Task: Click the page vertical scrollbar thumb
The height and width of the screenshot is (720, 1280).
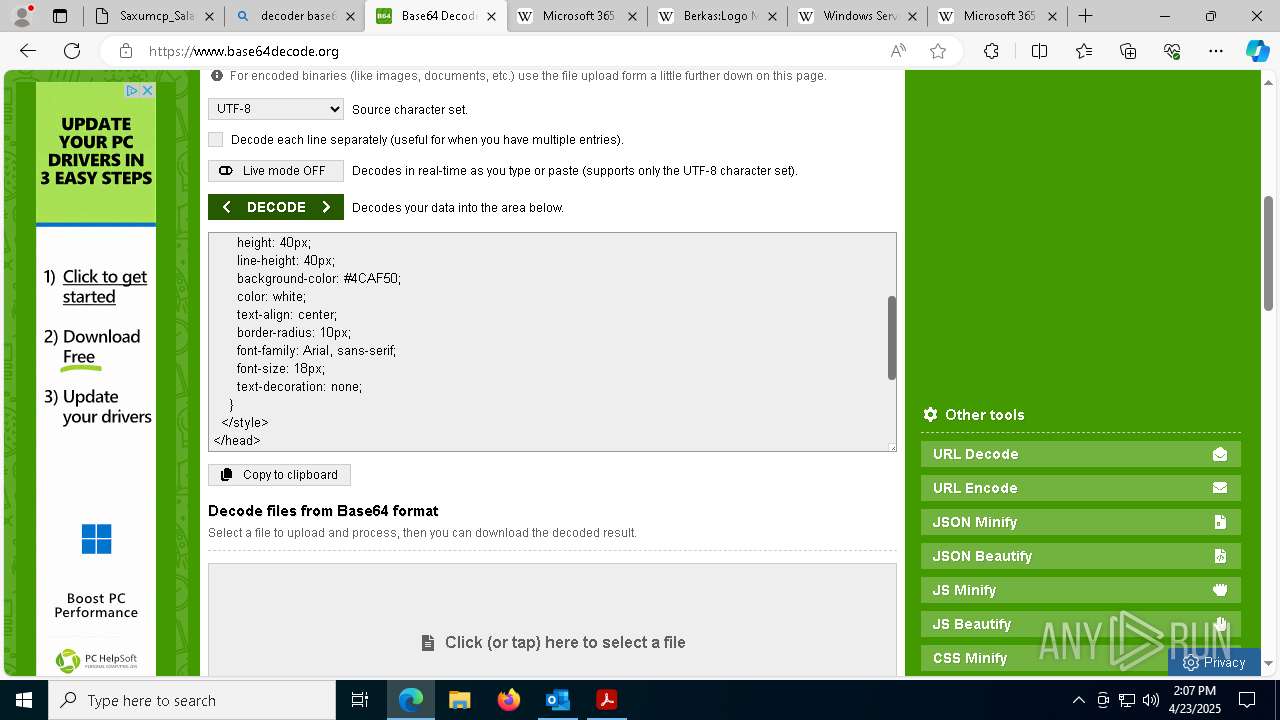Action: click(1269, 254)
